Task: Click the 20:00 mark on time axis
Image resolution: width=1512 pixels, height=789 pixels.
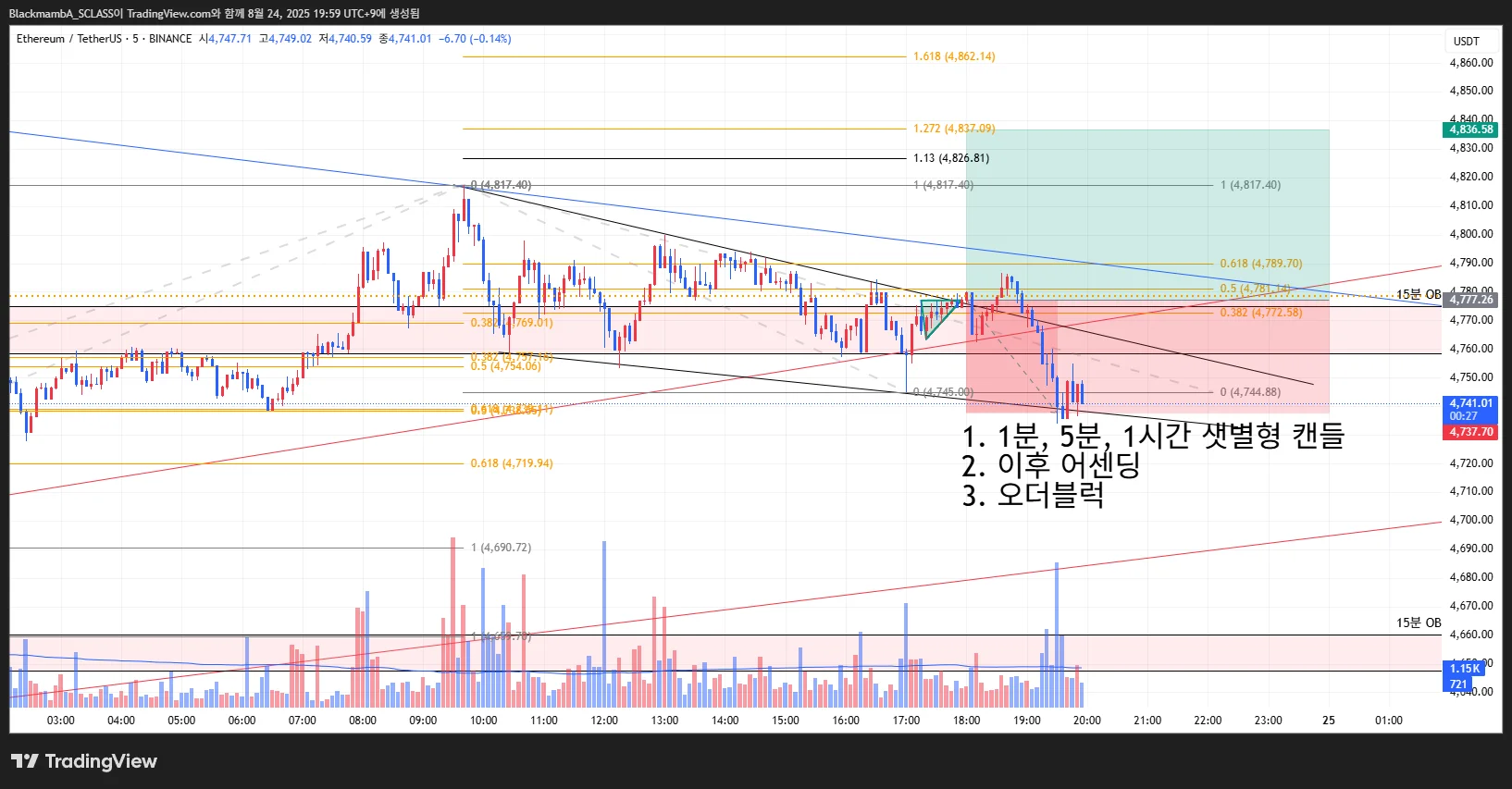Action: [1086, 721]
